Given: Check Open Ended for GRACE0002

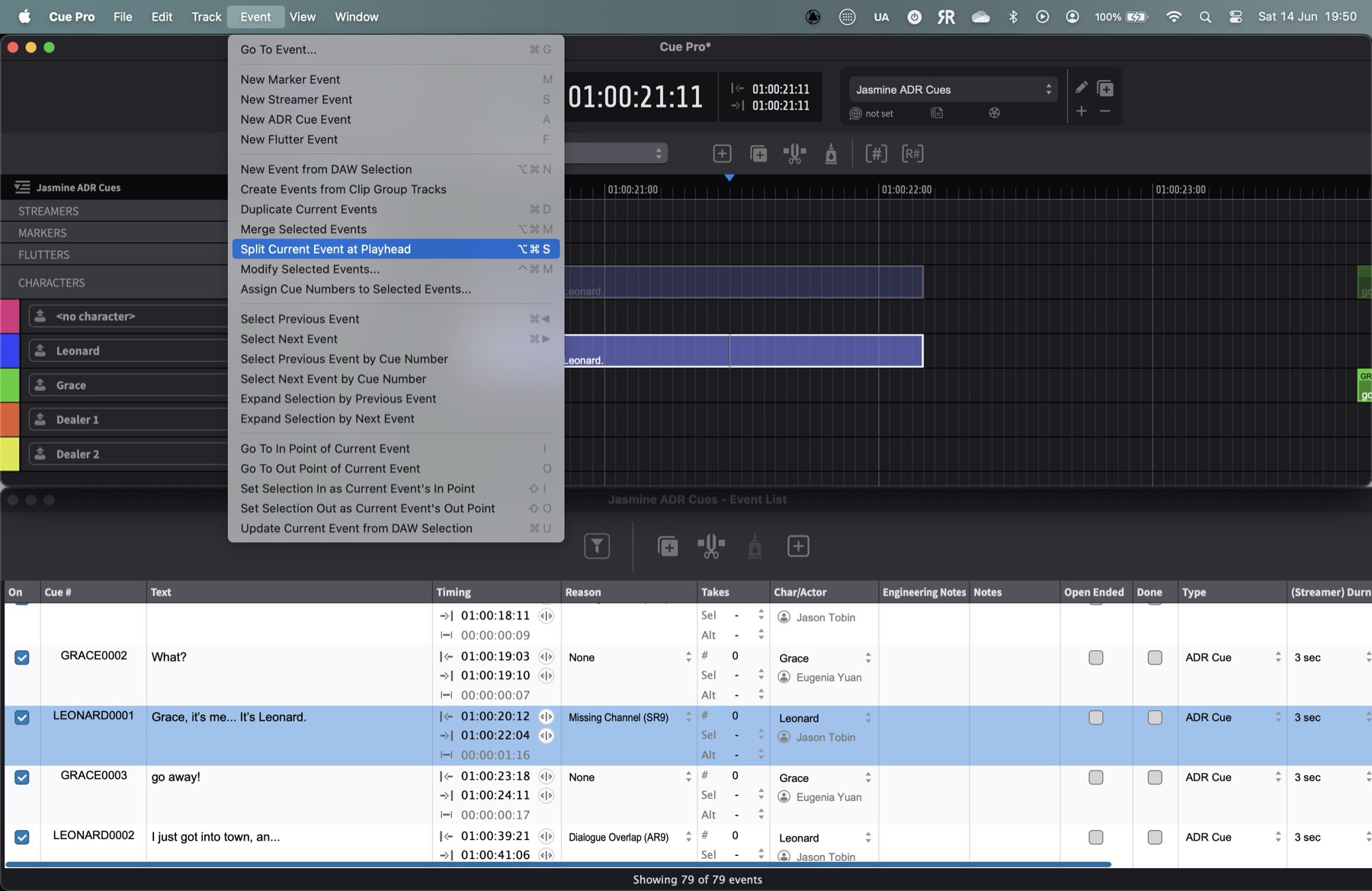Looking at the screenshot, I should [1096, 657].
